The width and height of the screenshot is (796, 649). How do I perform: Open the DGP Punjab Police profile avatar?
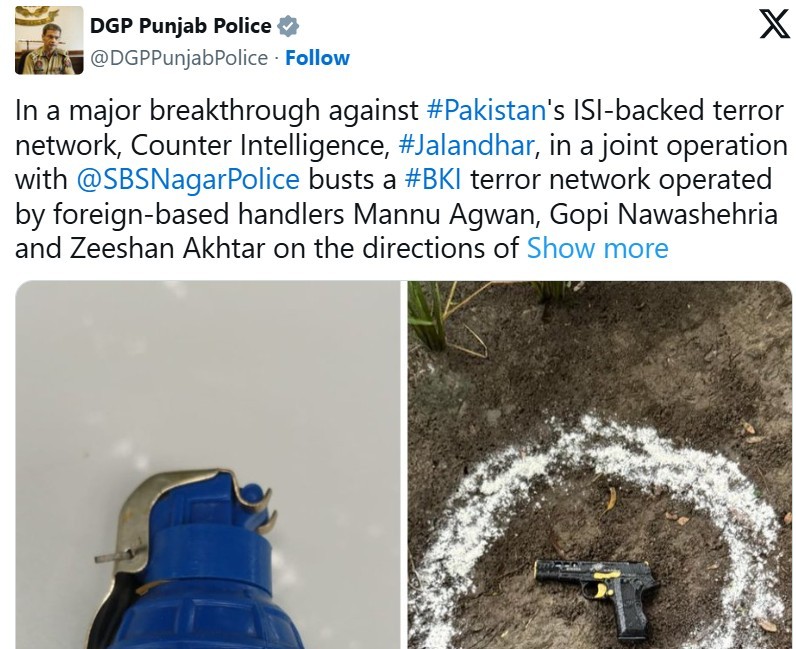pyautogui.click(x=49, y=40)
